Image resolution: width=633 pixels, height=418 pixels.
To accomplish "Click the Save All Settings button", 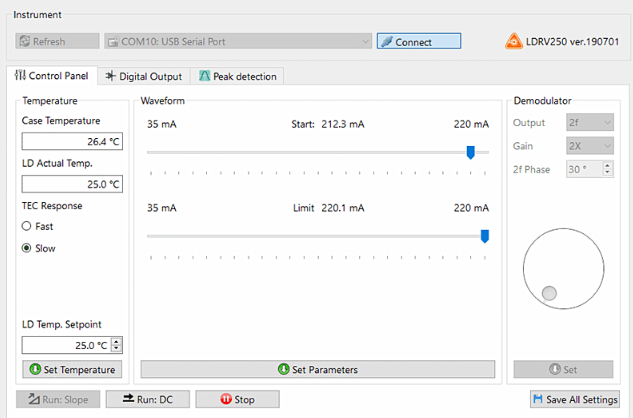I will coord(575,399).
